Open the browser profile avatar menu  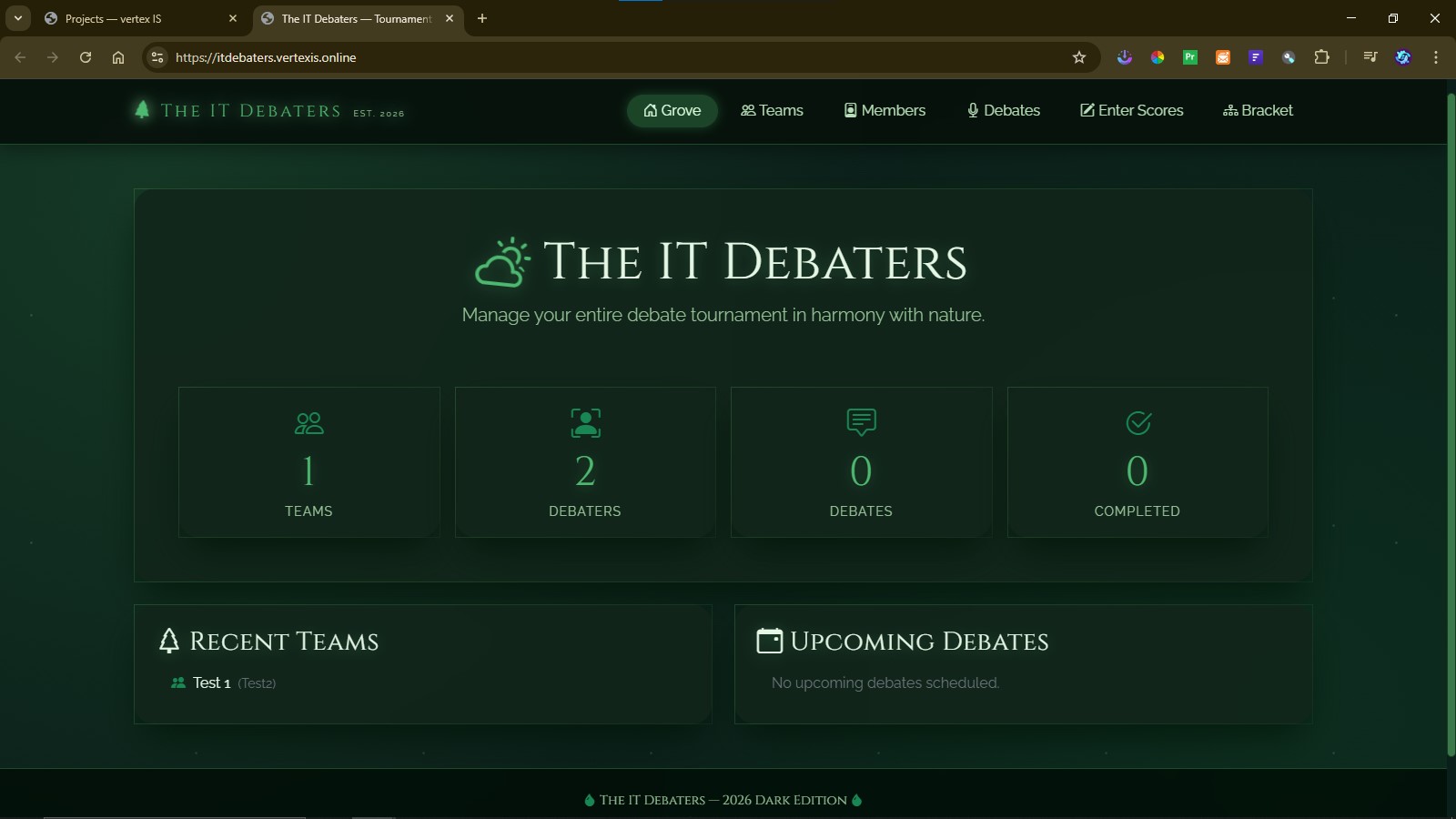pyautogui.click(x=1404, y=56)
